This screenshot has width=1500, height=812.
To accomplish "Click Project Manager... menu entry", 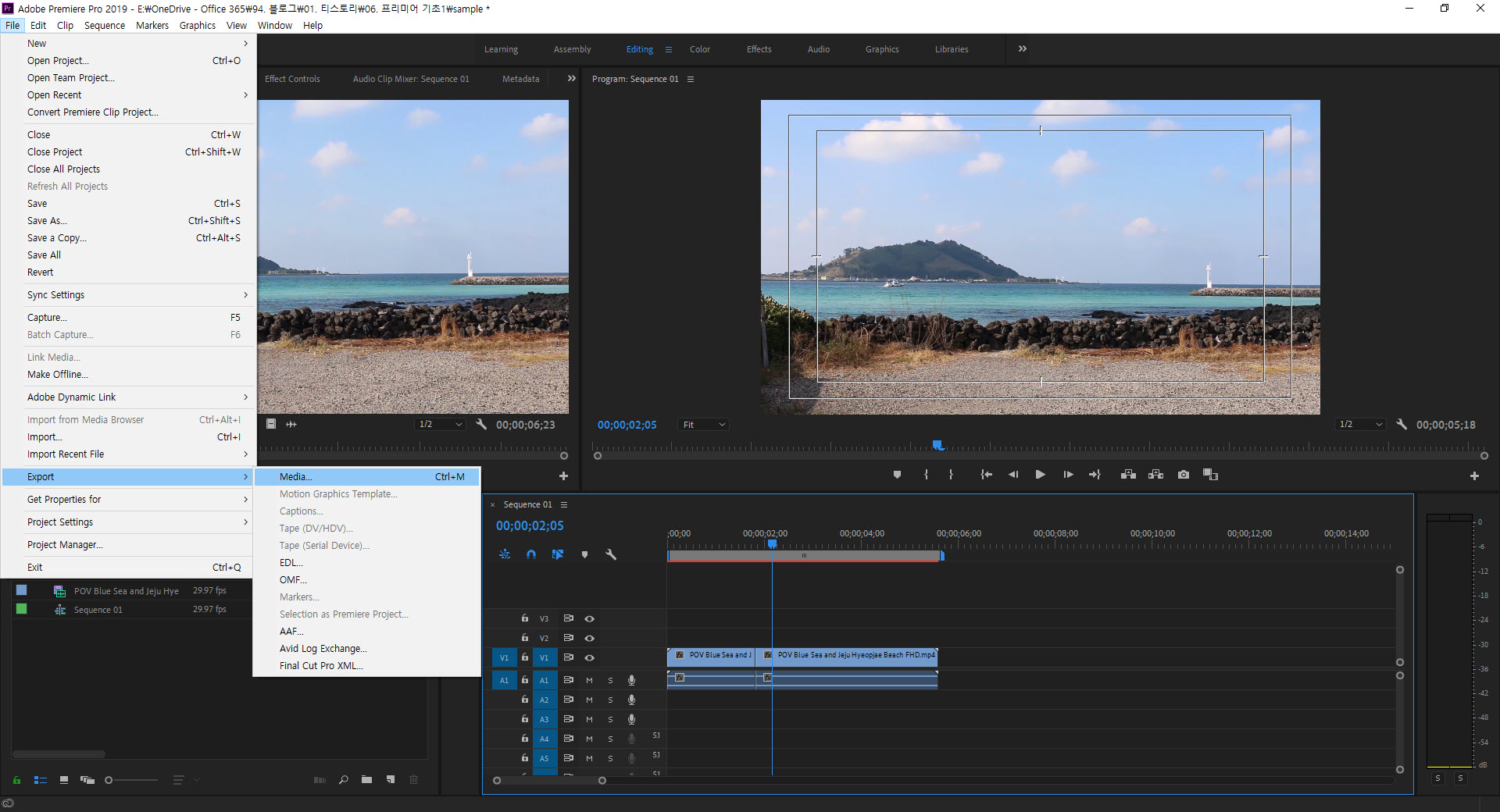I will 65,545.
